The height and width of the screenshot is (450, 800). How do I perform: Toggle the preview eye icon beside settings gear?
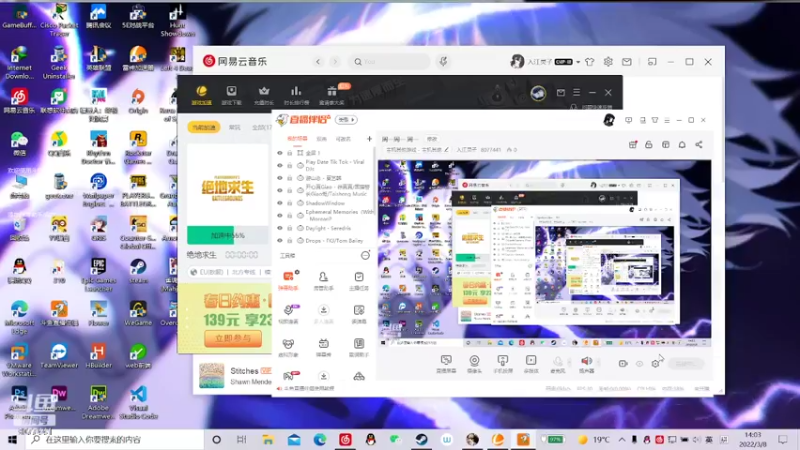point(639,364)
